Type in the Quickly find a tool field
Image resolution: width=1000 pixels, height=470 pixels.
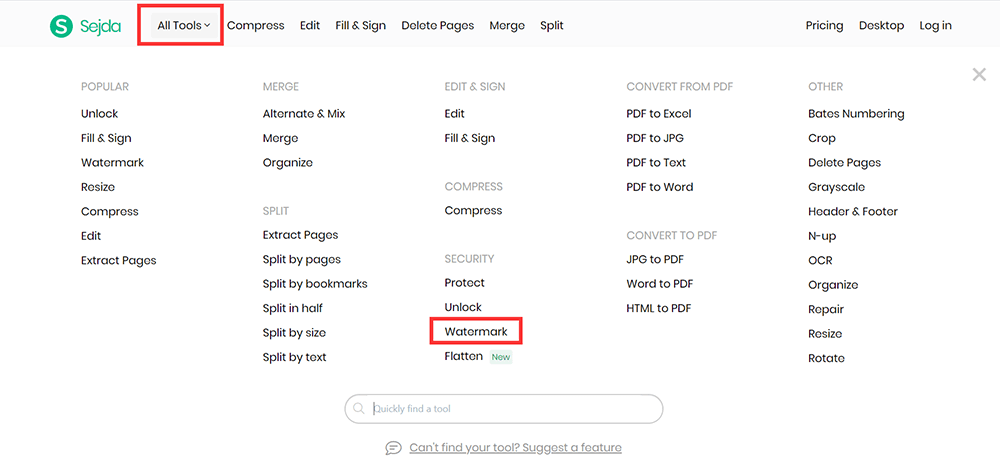(510, 409)
